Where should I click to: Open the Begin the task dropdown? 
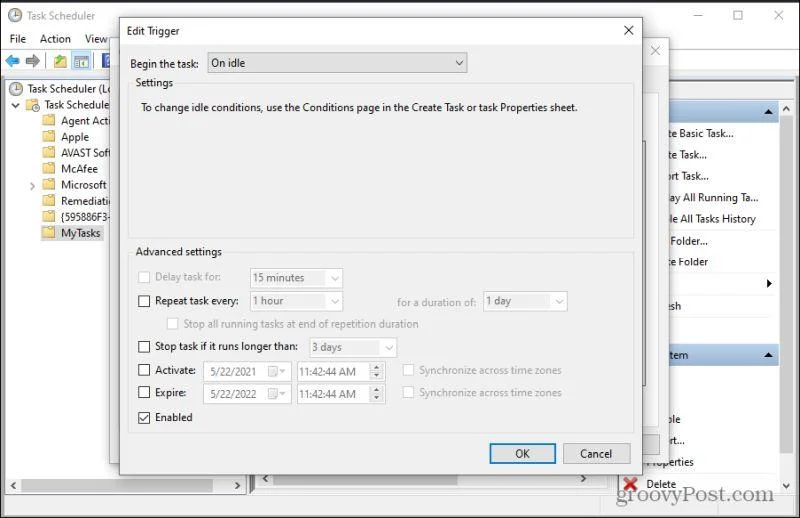pyautogui.click(x=337, y=63)
